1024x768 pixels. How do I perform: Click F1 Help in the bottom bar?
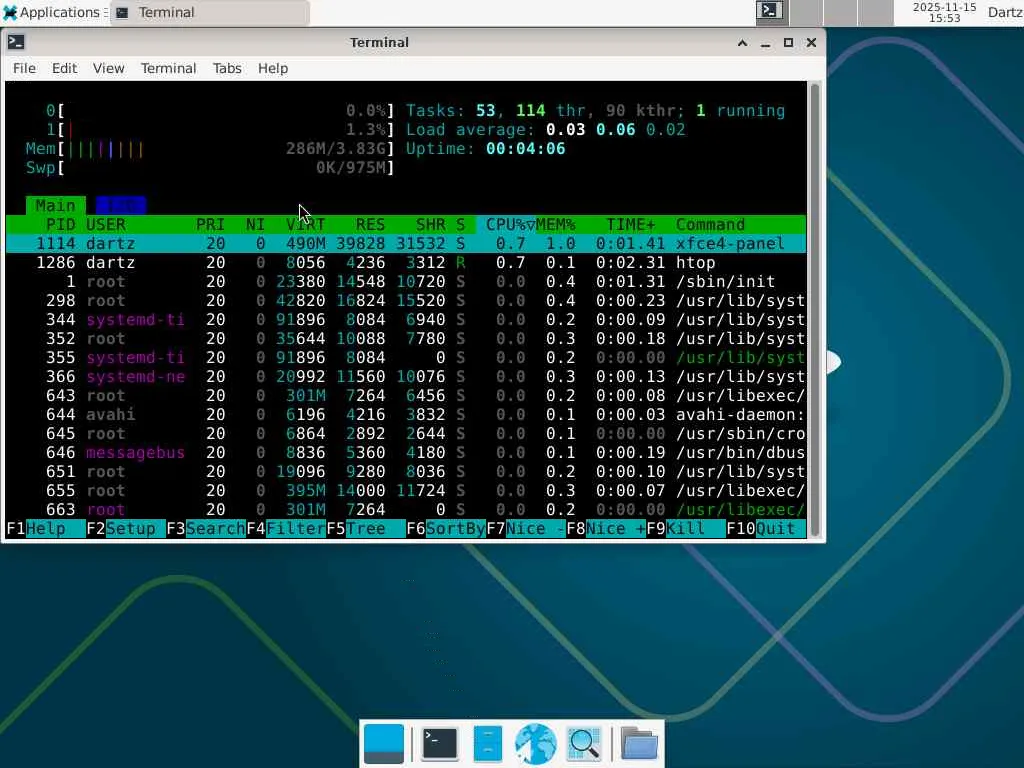(46, 528)
